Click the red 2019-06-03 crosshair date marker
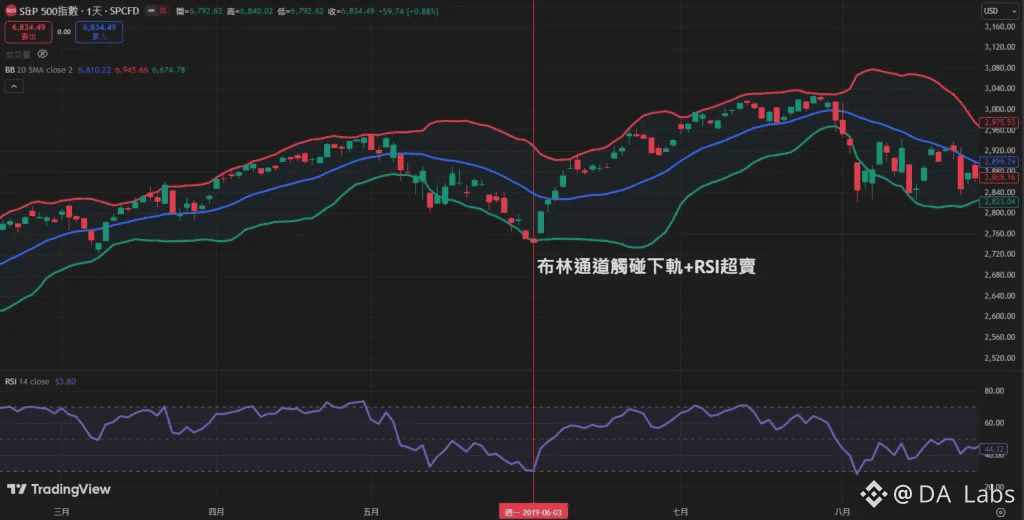 (534, 512)
